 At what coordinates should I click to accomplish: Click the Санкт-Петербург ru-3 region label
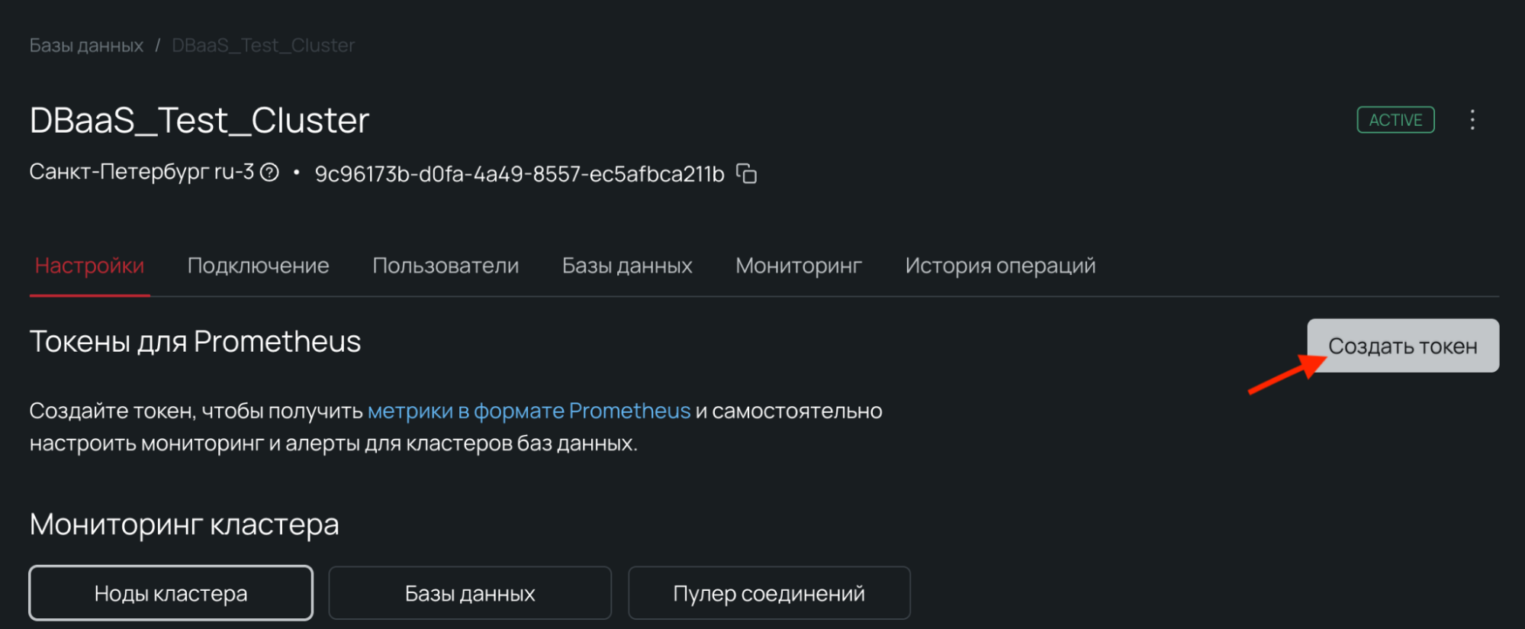(x=141, y=173)
